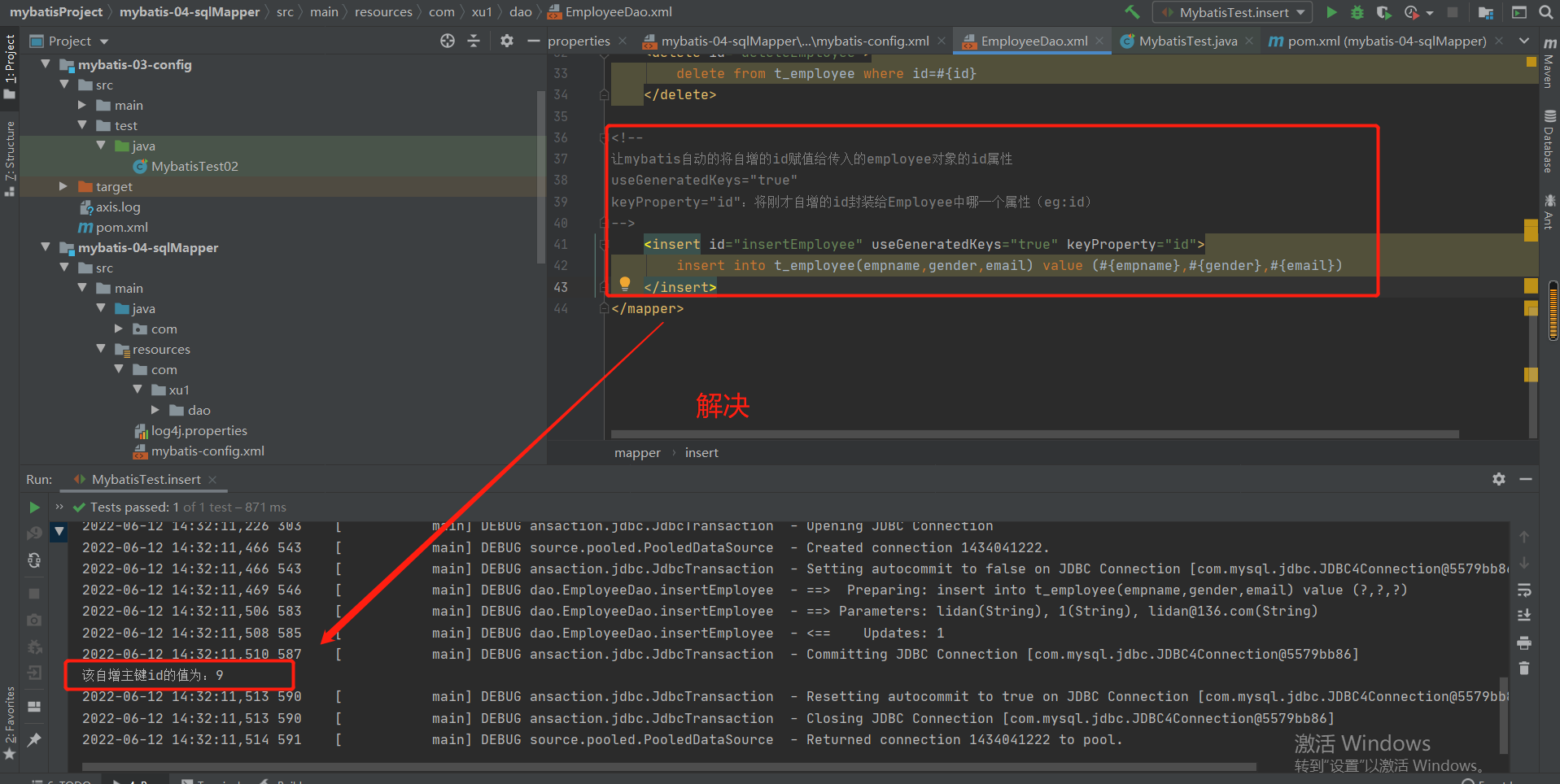Run the configuration with the top-toolbar green play button
This screenshot has width=1560, height=784.
point(1331,12)
